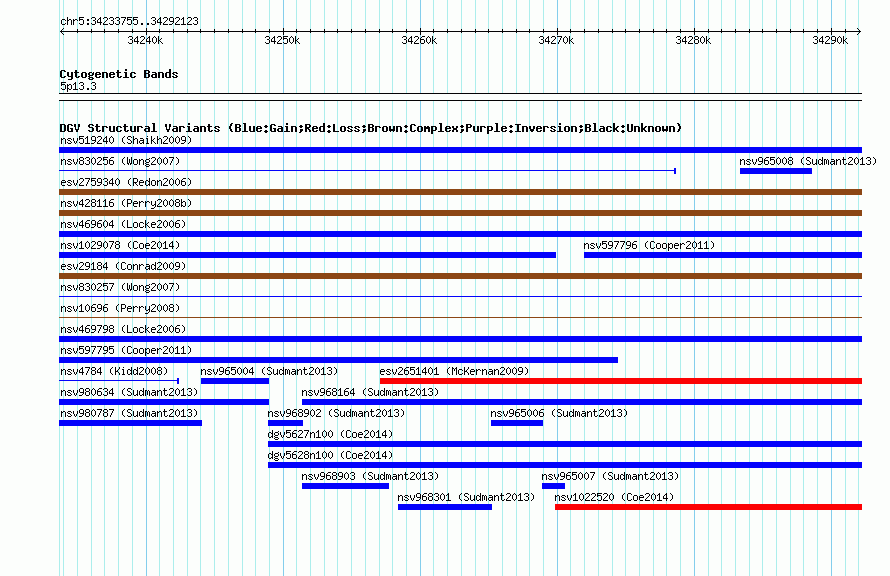This screenshot has height=576, width=890.
Task: Click the ruler's right end arrow
Action: coord(859,31)
